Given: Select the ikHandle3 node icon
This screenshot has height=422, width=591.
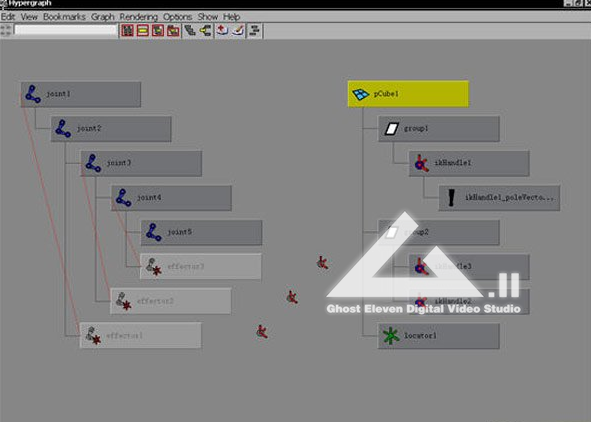Looking at the screenshot, I should (421, 267).
